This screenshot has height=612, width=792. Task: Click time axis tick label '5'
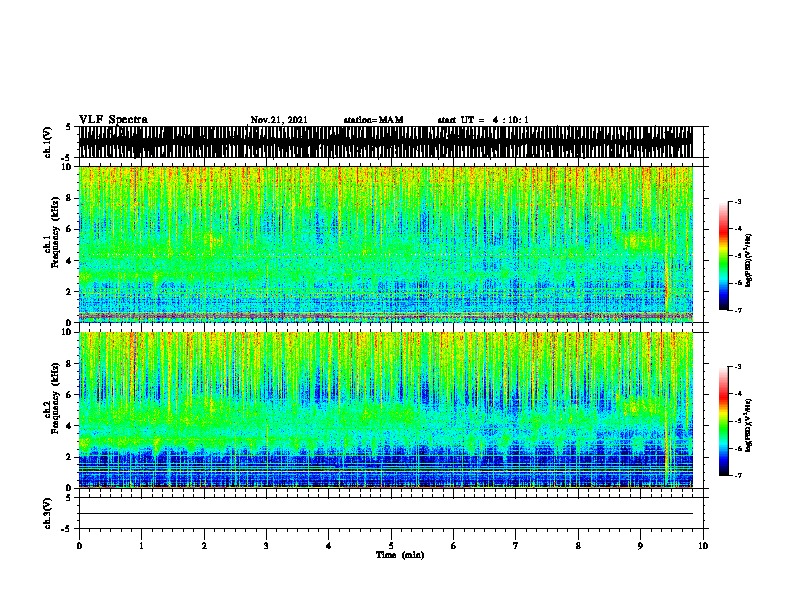pyautogui.click(x=391, y=545)
